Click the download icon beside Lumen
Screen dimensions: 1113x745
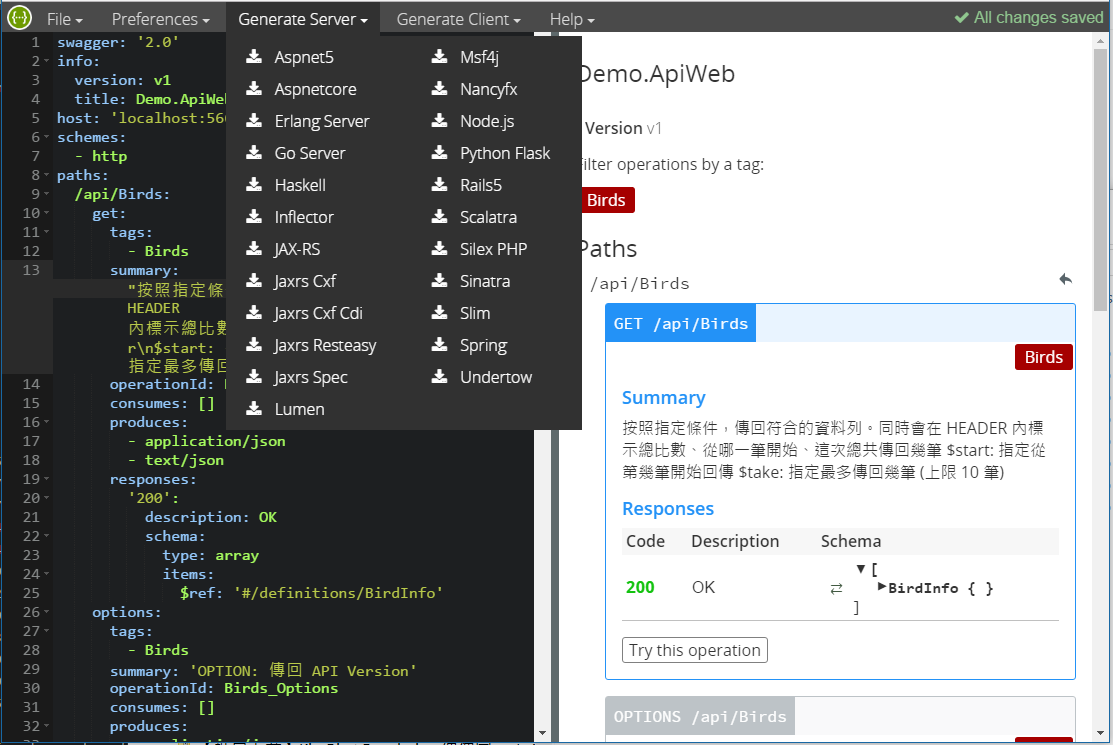tap(254, 409)
